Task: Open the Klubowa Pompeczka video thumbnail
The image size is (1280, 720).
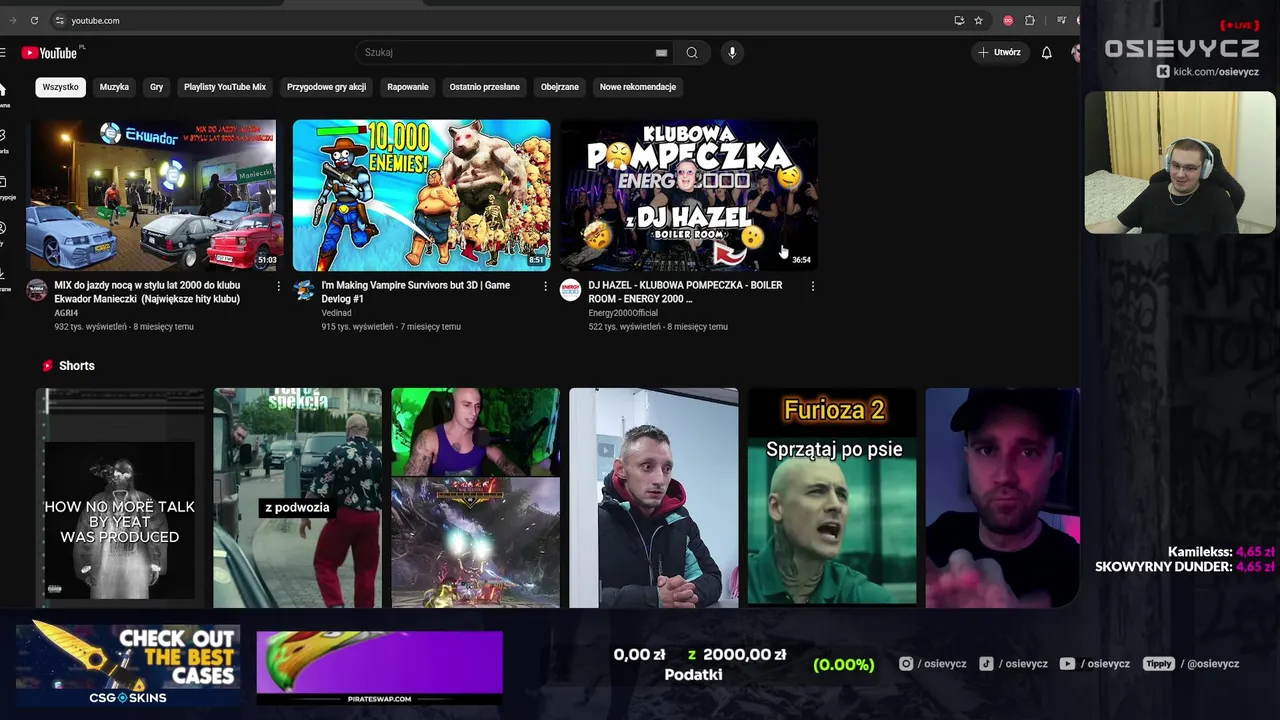Action: tap(689, 195)
